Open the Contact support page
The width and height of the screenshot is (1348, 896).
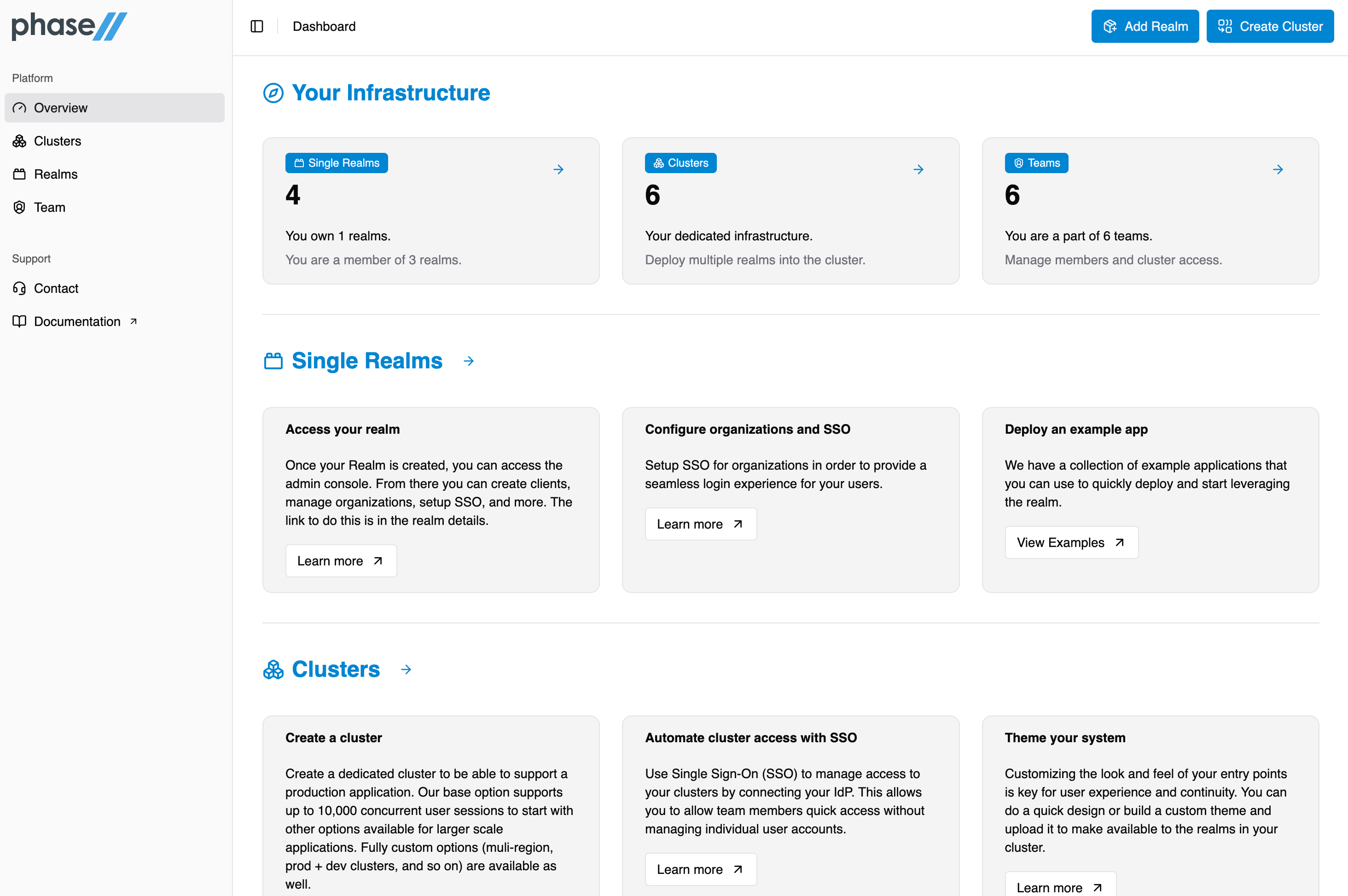point(55,289)
